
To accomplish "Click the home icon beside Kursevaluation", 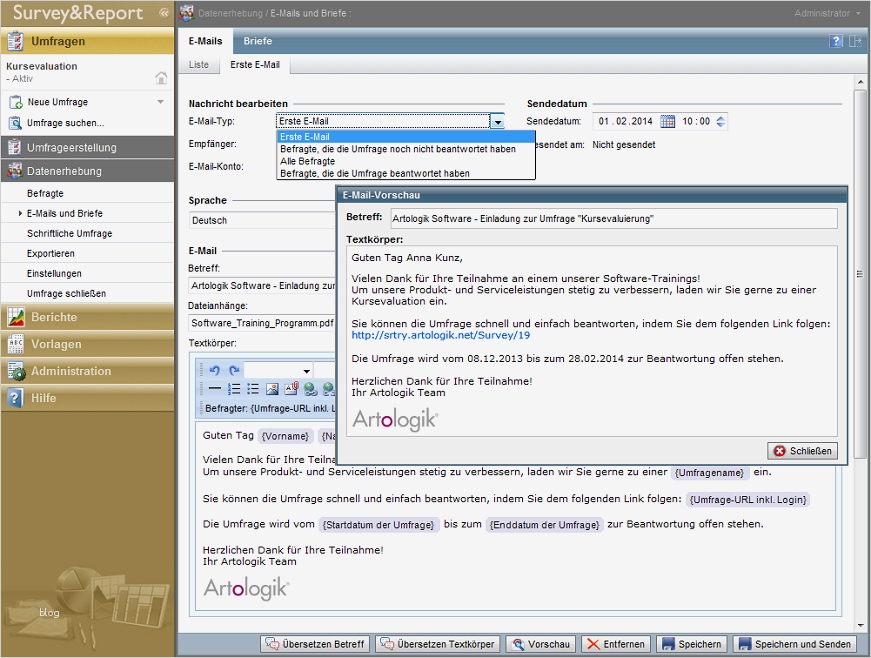I will click(x=161, y=78).
